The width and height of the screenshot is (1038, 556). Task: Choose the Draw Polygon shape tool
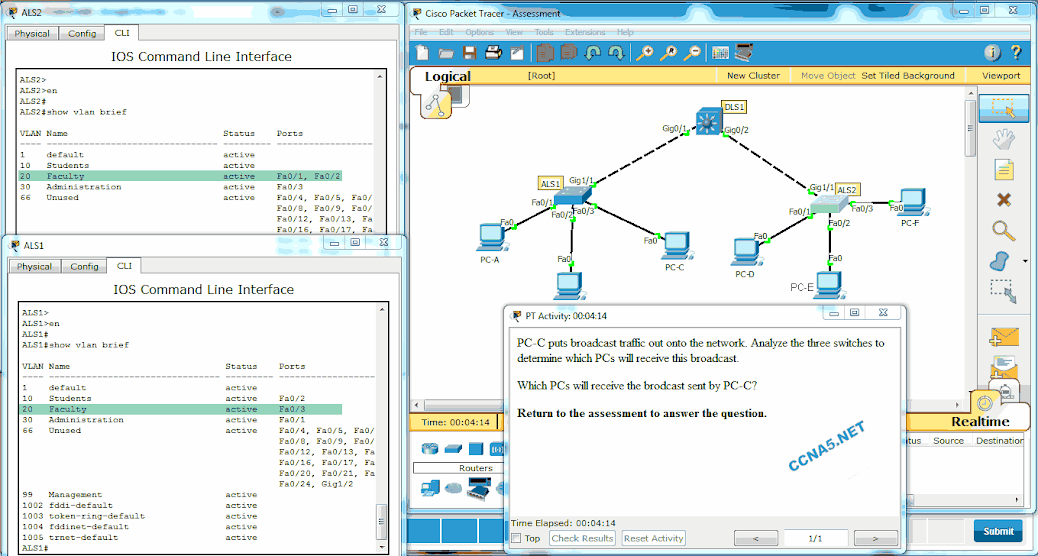click(x=1002, y=260)
